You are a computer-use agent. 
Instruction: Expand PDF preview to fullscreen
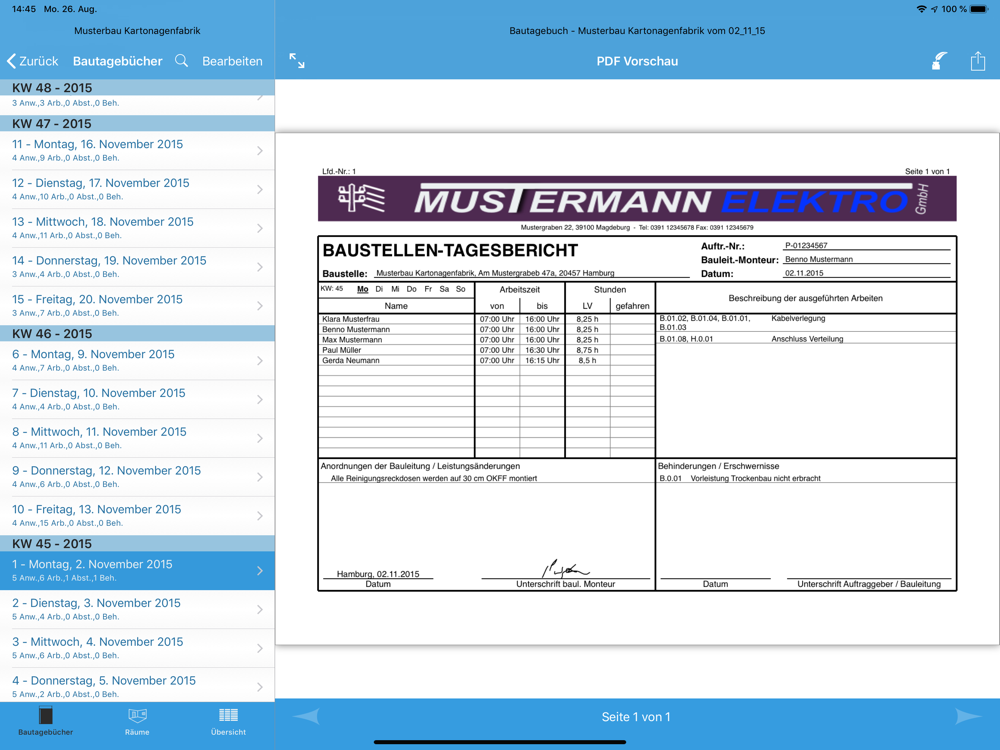[297, 61]
